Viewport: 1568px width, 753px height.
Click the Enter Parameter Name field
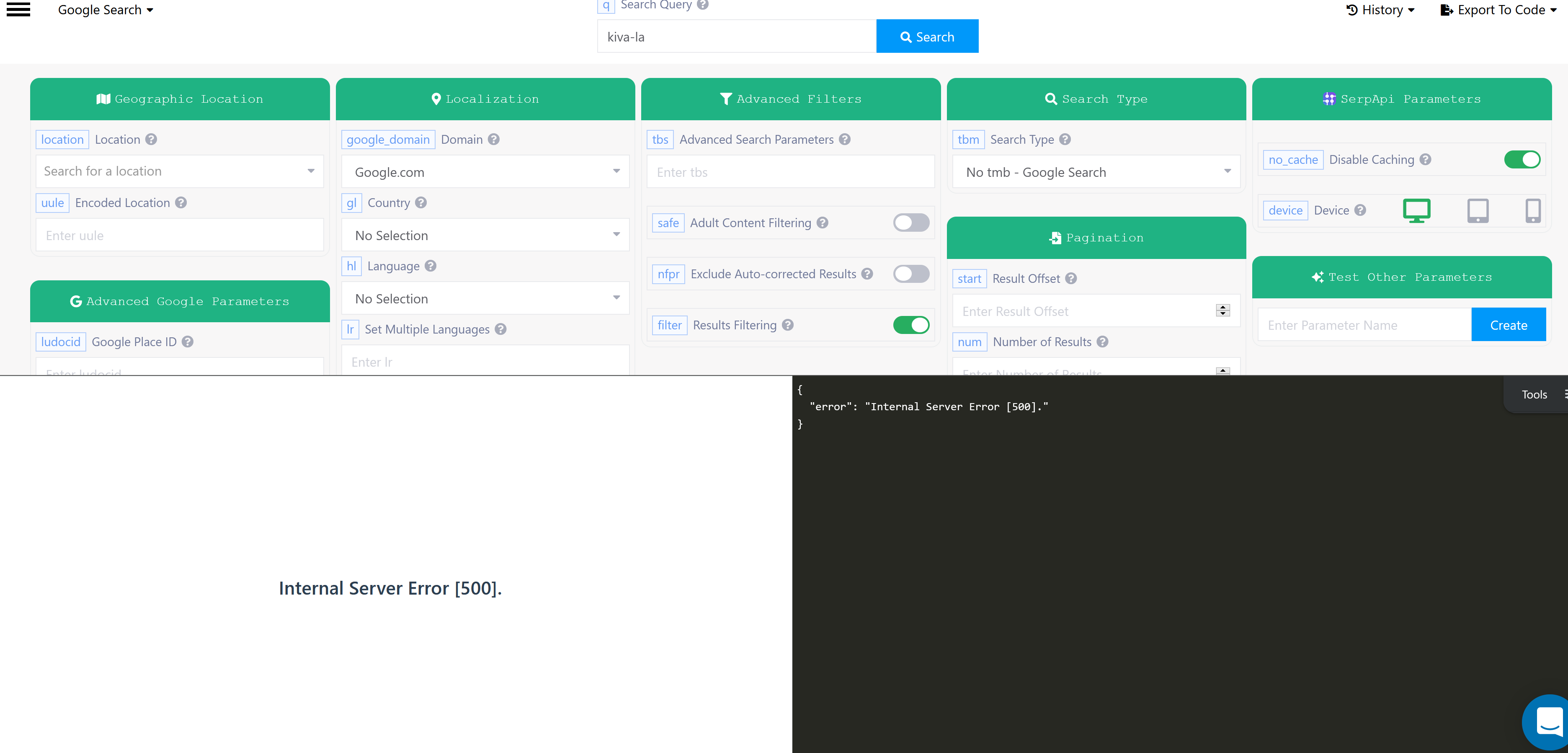tap(1364, 325)
